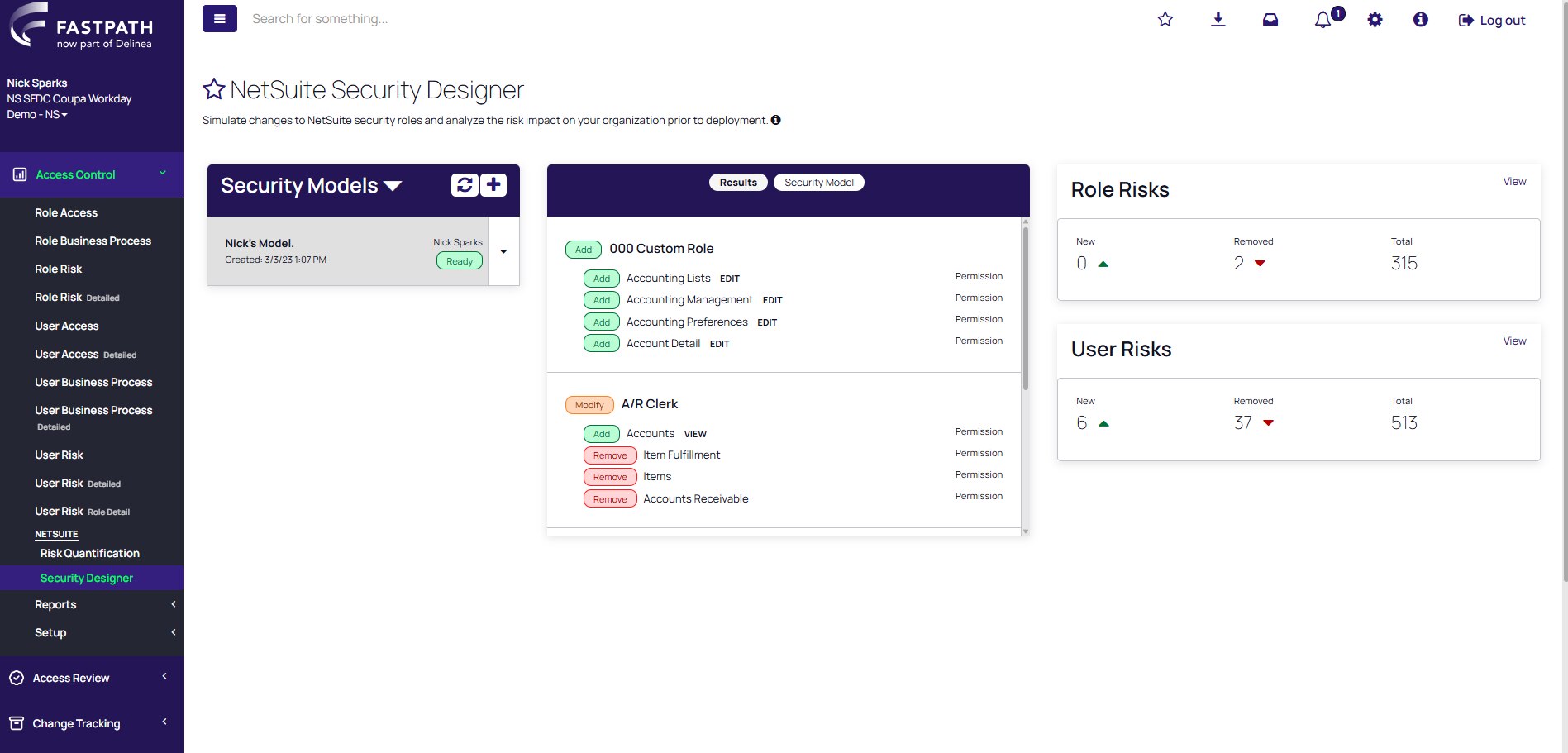Refresh the Security Models list

coord(465,184)
